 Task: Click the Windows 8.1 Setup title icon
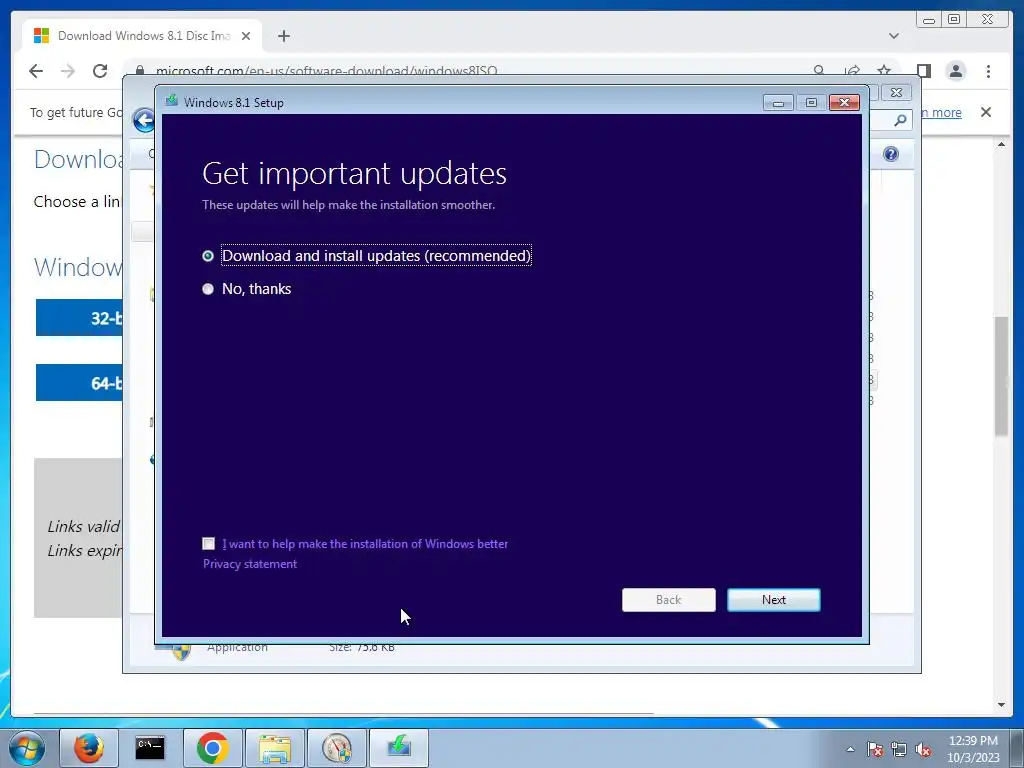tap(172, 101)
